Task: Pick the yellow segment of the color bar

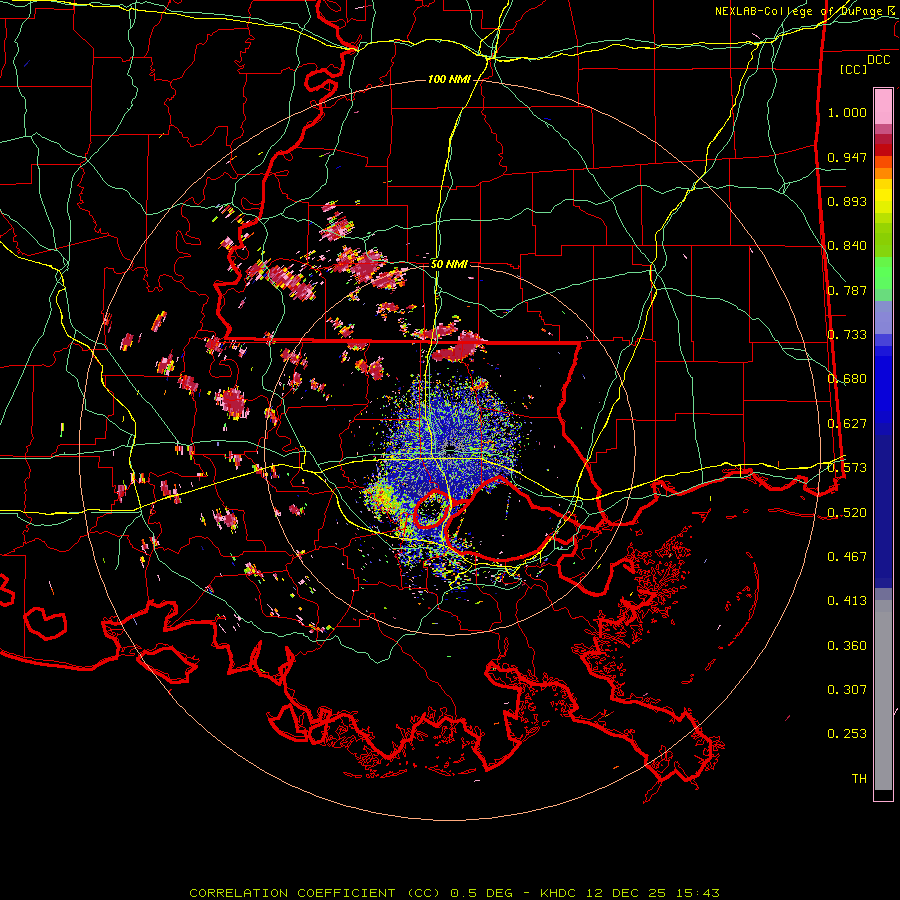Action: 883,196
